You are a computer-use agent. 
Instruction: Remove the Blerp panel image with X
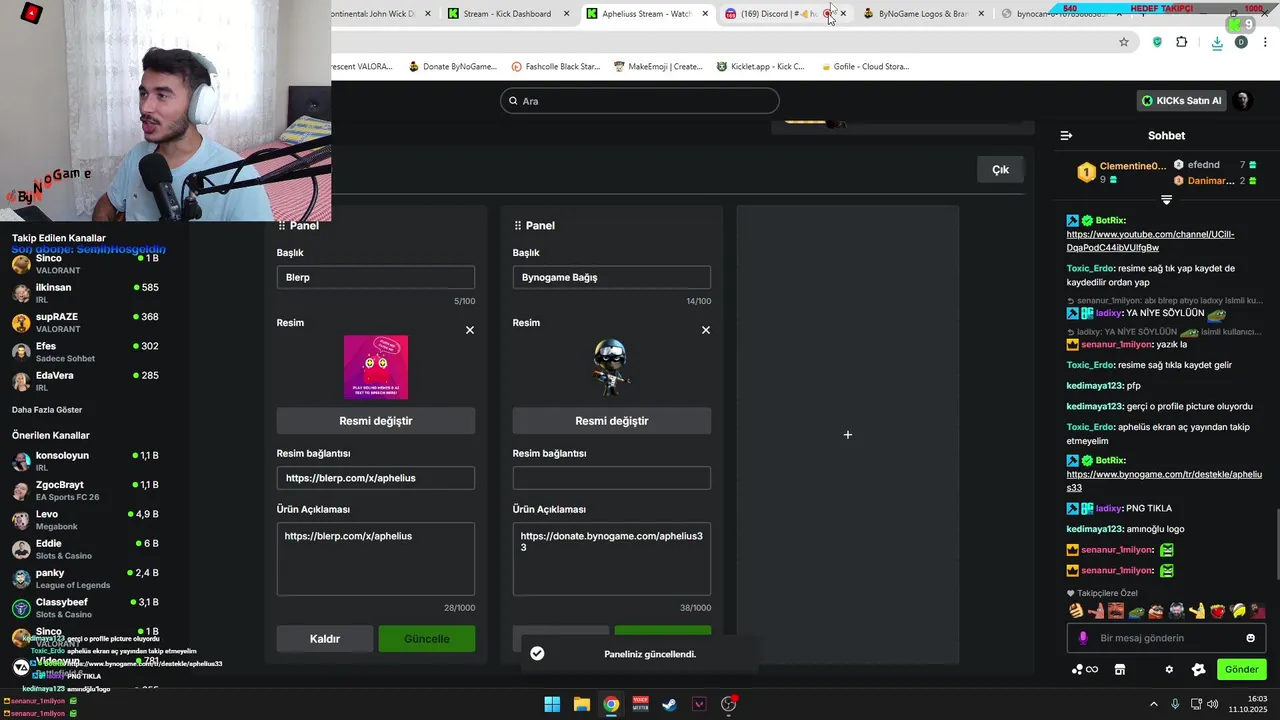(470, 330)
